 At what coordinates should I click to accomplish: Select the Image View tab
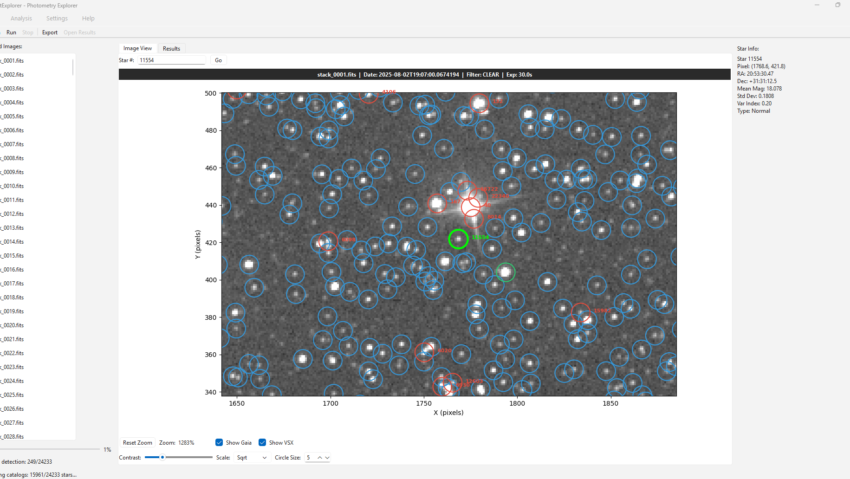click(x=137, y=48)
